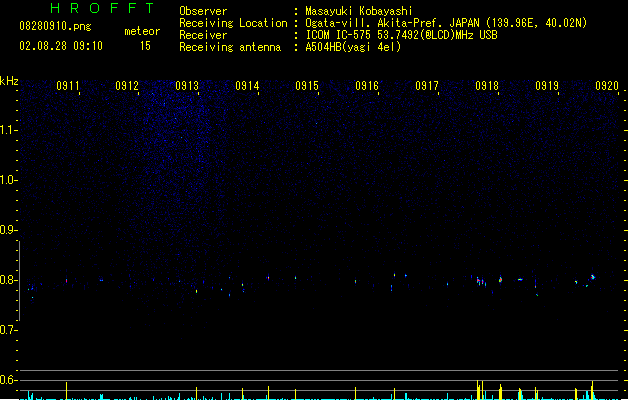
Task: Click the 0916 time marker
Action: coord(367,86)
